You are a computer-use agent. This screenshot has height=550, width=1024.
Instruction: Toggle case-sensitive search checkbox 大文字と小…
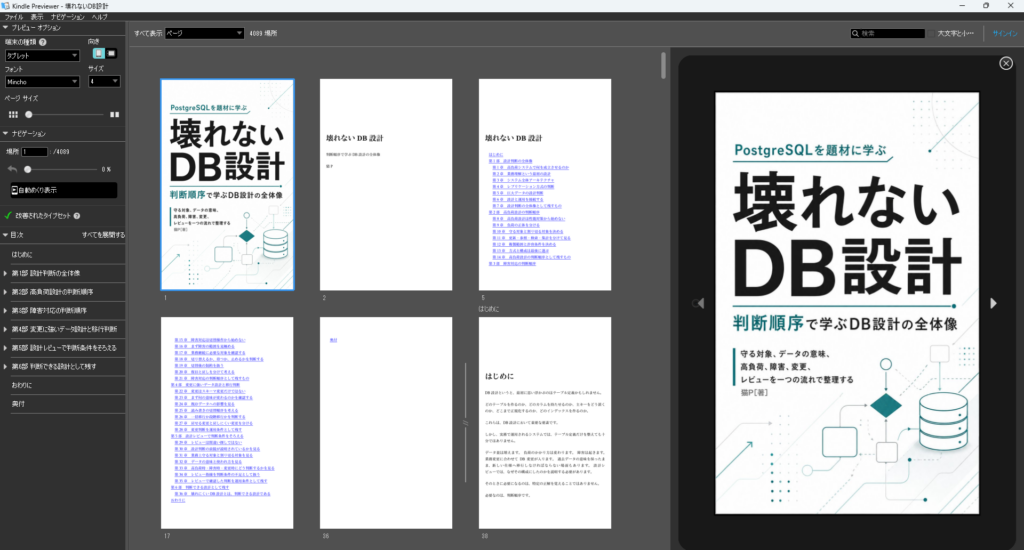(931, 33)
